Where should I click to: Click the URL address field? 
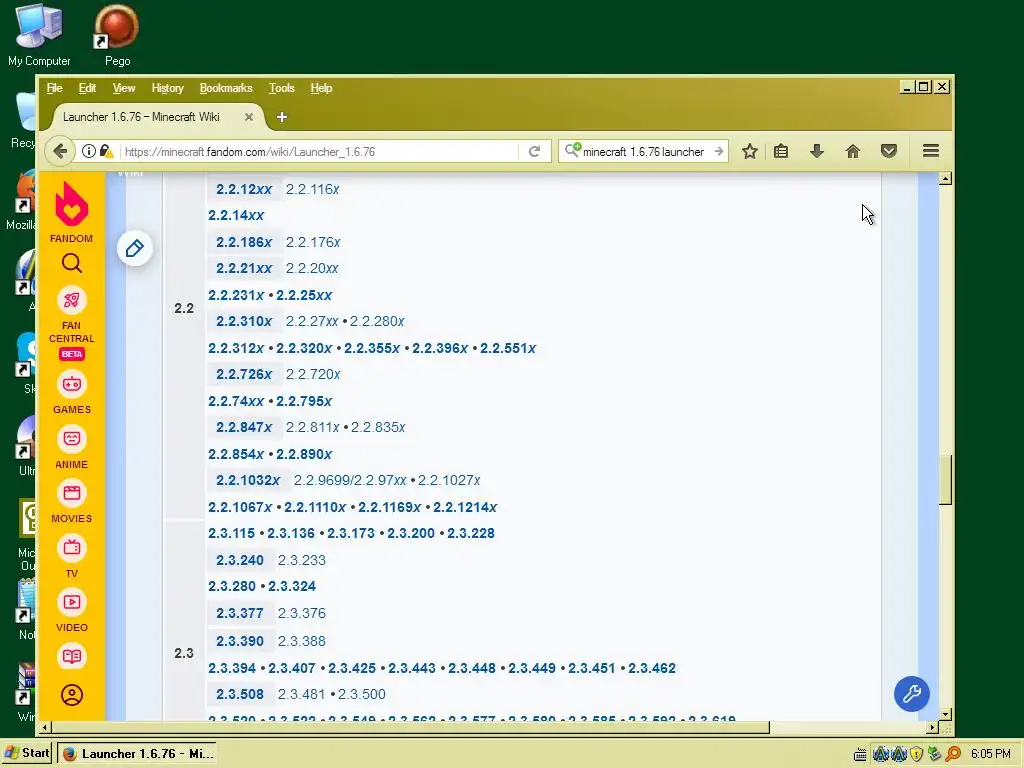[320, 152]
